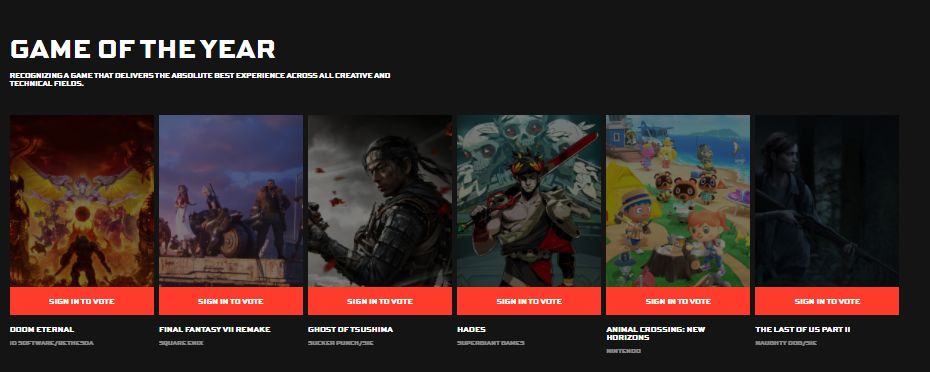Vote sign-in button for Ghost of Tsushima
Screen dimensions: 930x372
pyautogui.click(x=380, y=301)
